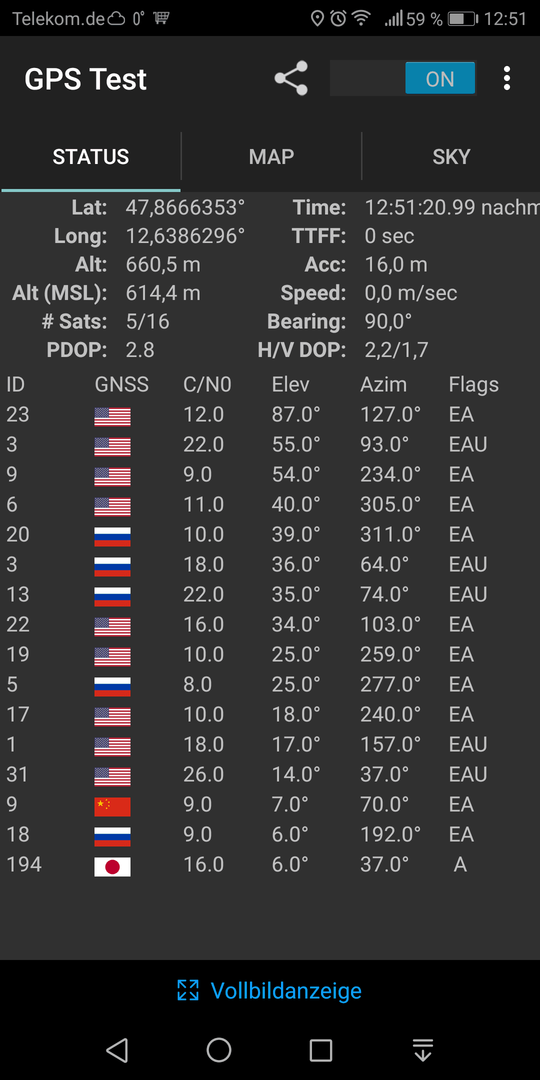Screen dimensions: 540x1080
Task: Tap the Chinese flag for satellite 9
Action: [112, 806]
